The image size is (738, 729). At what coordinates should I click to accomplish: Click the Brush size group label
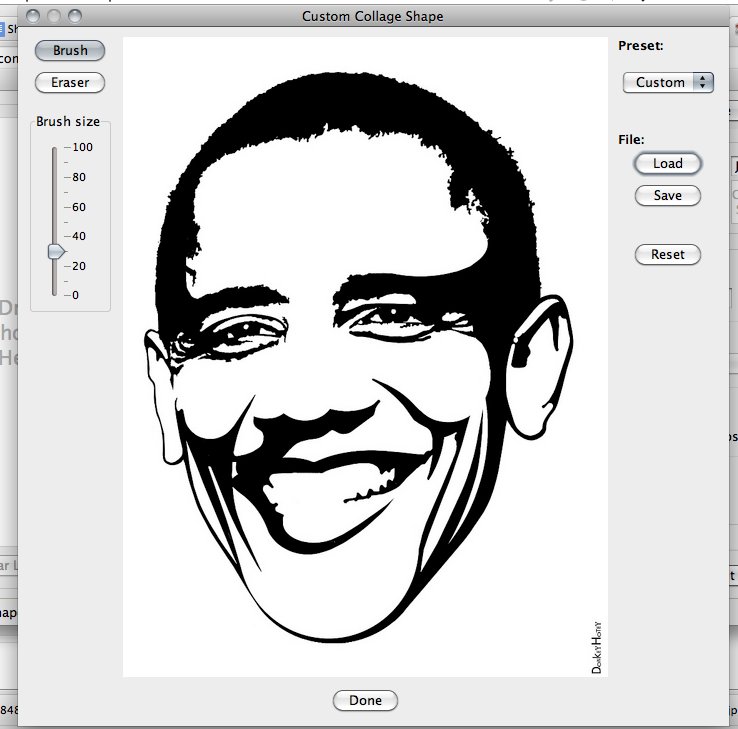click(x=68, y=121)
